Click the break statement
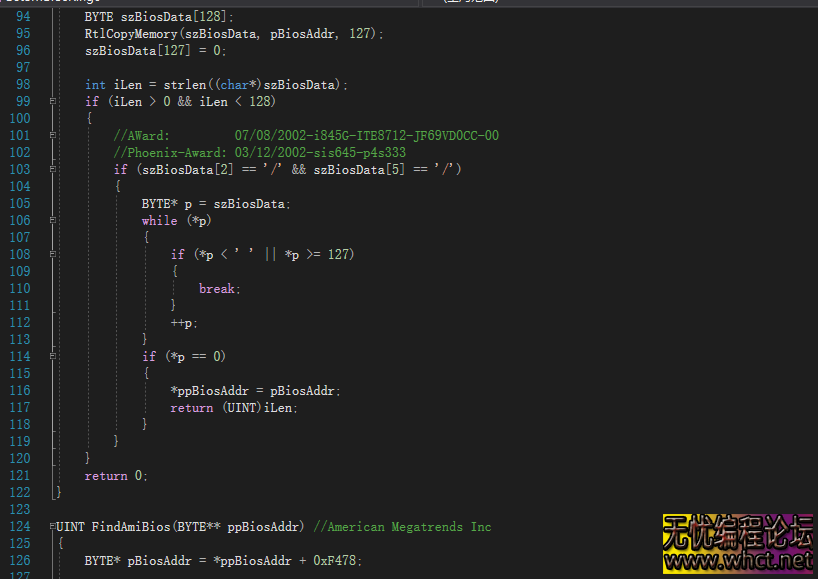 [x=217, y=289]
